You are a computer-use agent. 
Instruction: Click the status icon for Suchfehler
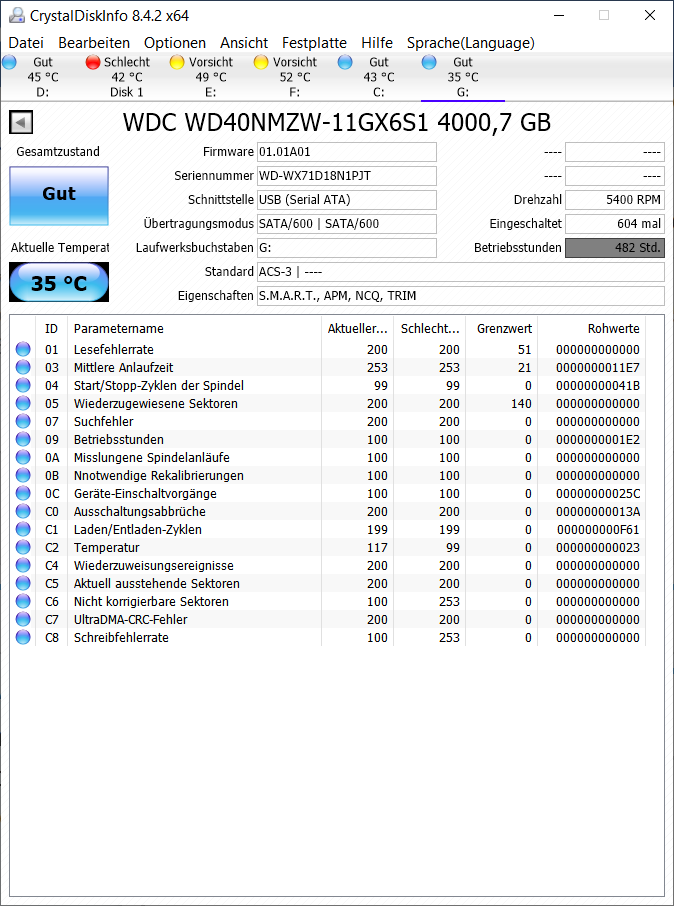click(23, 421)
